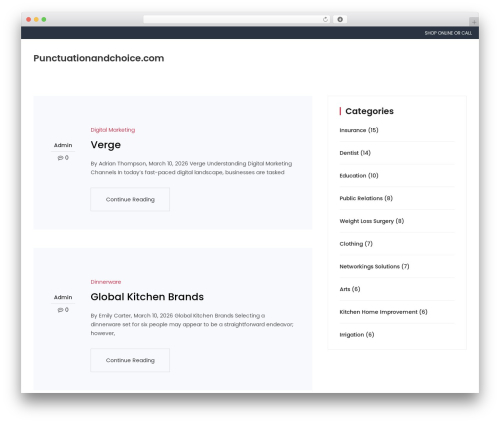Viewport: 500px width, 423px height.
Task: Select the Irrigation (6) category
Action: point(357,335)
